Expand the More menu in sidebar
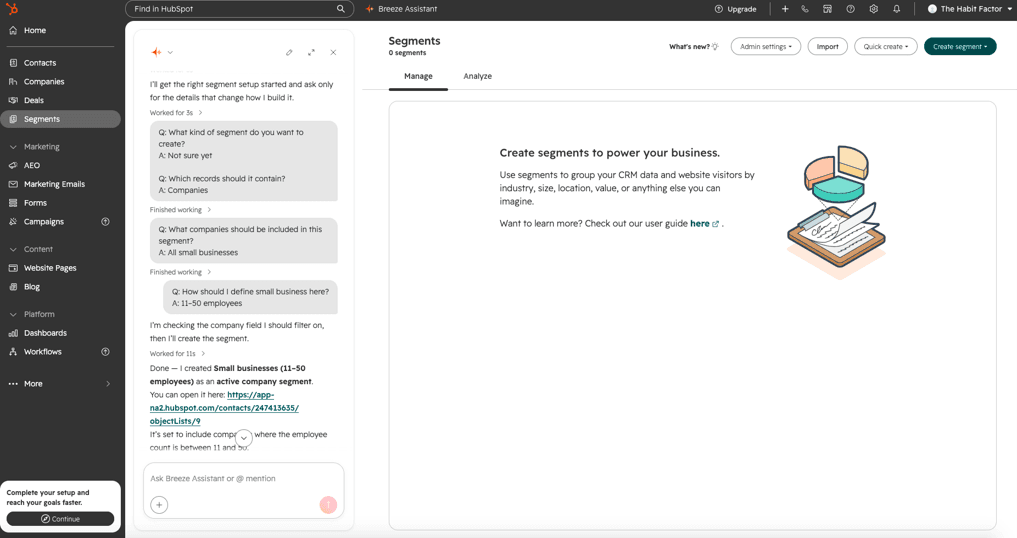The image size is (1017, 538). [60, 384]
